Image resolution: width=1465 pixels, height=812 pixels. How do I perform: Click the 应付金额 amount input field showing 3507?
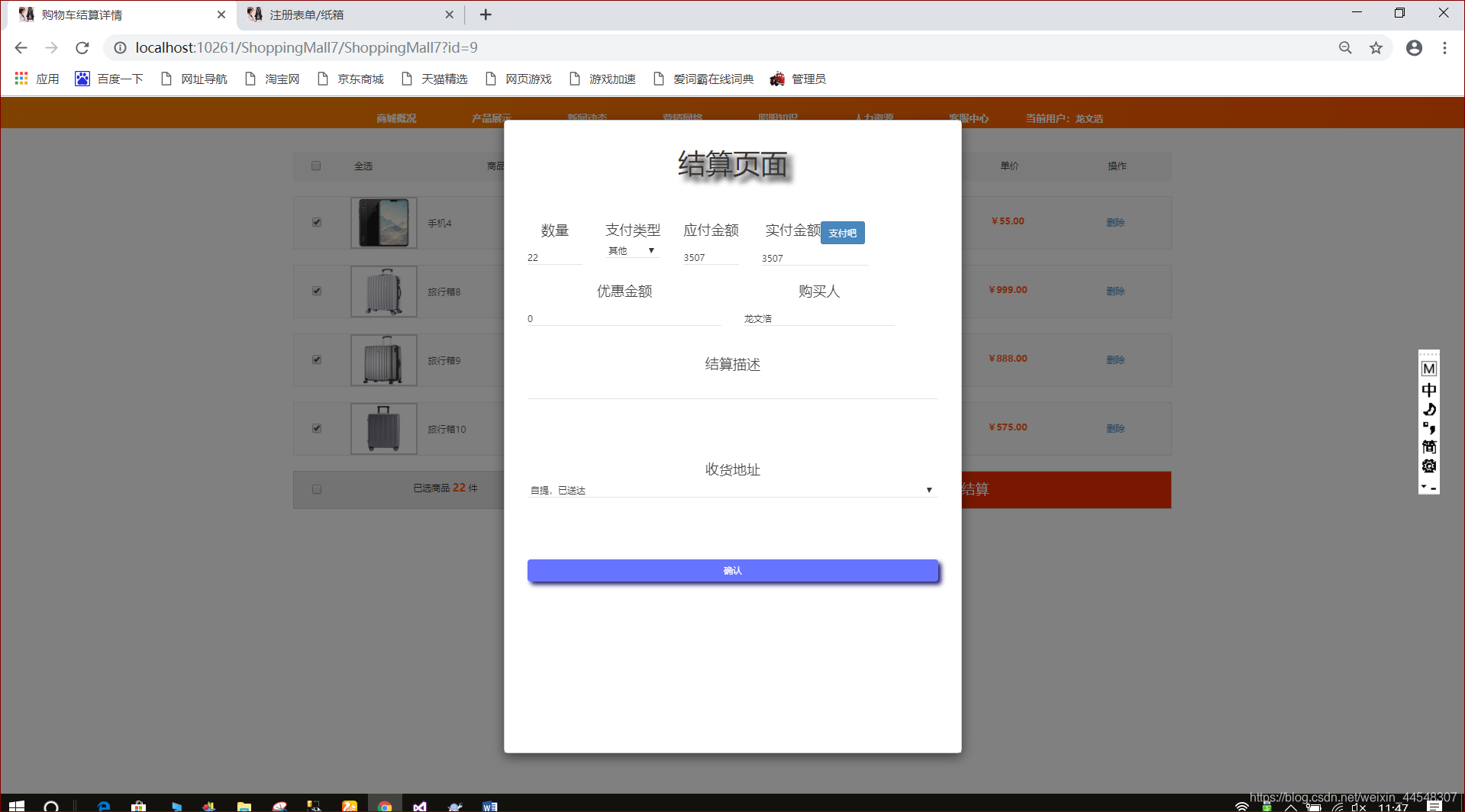[709, 257]
